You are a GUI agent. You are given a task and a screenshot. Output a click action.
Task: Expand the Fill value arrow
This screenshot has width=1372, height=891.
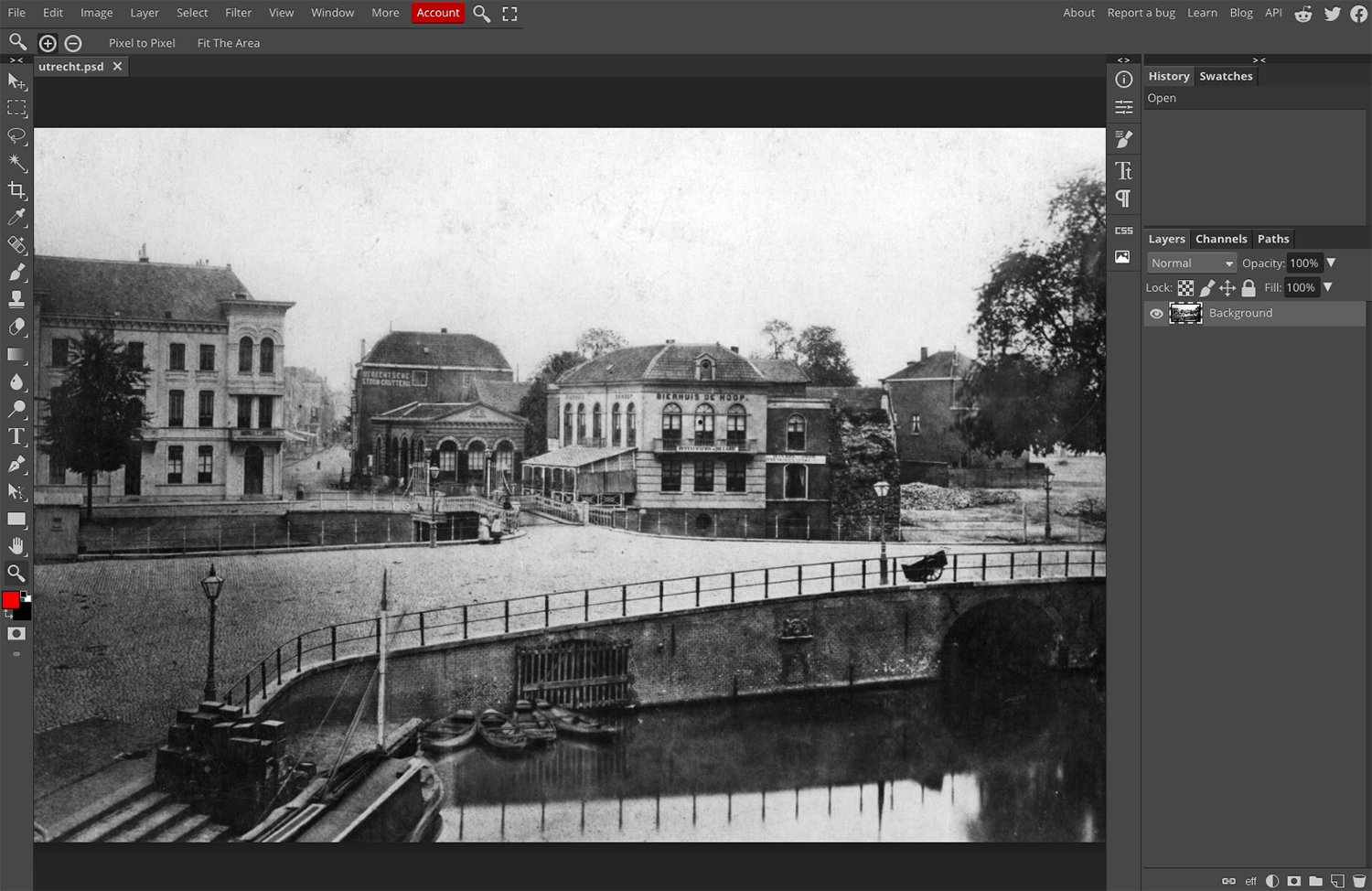click(1327, 288)
